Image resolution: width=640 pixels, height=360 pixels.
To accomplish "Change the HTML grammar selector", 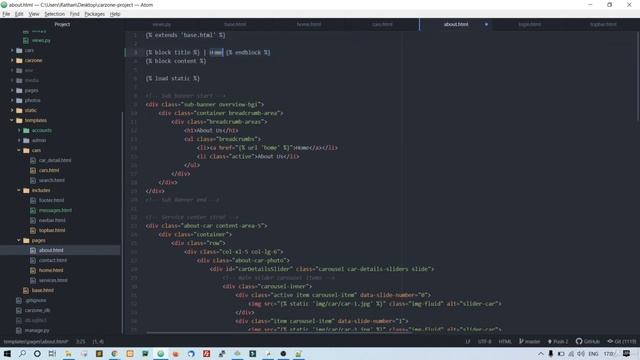I will [x=505, y=342].
